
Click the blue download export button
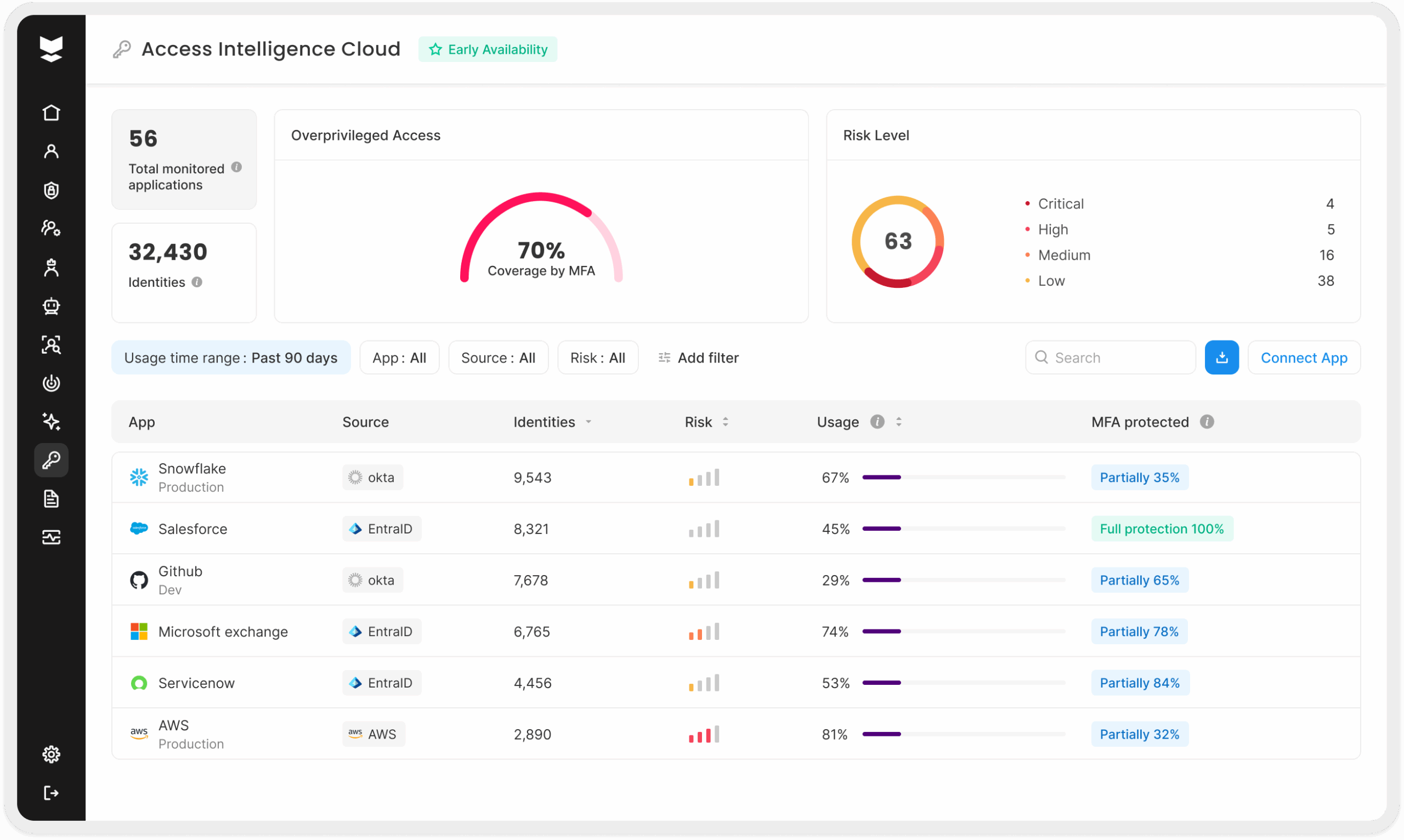click(x=1221, y=357)
